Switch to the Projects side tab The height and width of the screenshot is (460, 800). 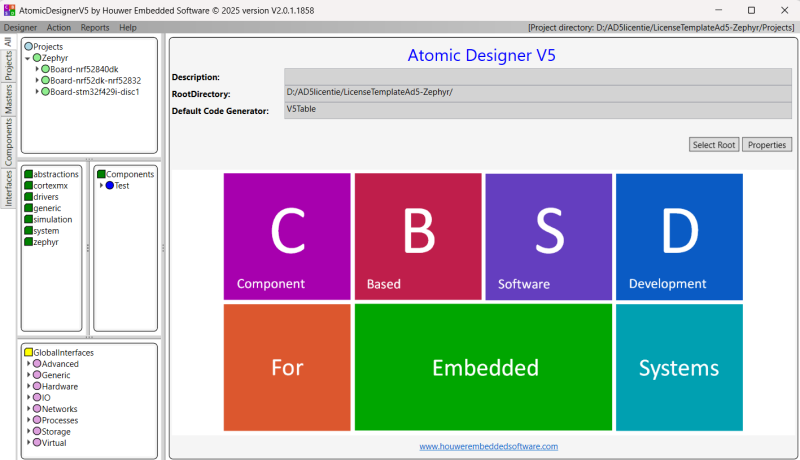click(8, 66)
